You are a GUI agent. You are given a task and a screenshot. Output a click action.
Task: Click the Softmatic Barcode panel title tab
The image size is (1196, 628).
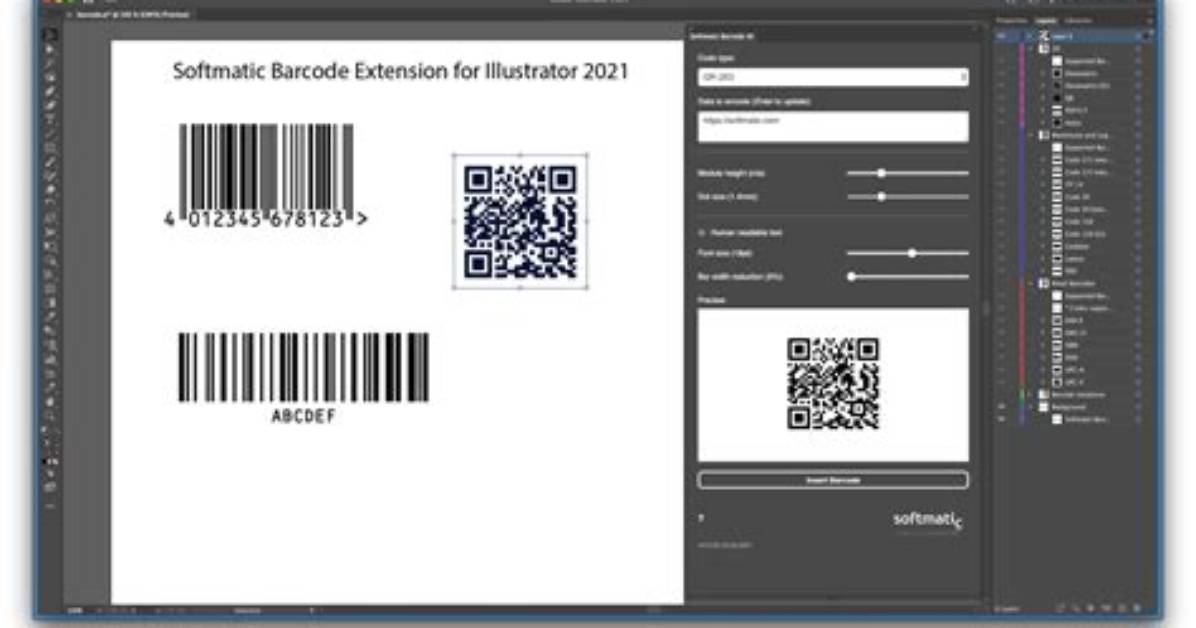(x=722, y=36)
